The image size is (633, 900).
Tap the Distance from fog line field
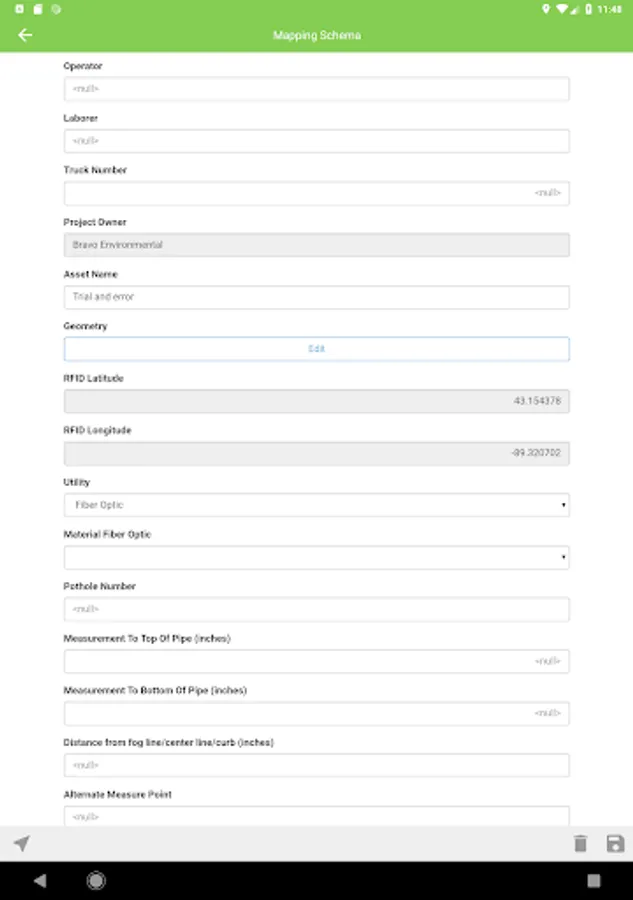click(316, 765)
